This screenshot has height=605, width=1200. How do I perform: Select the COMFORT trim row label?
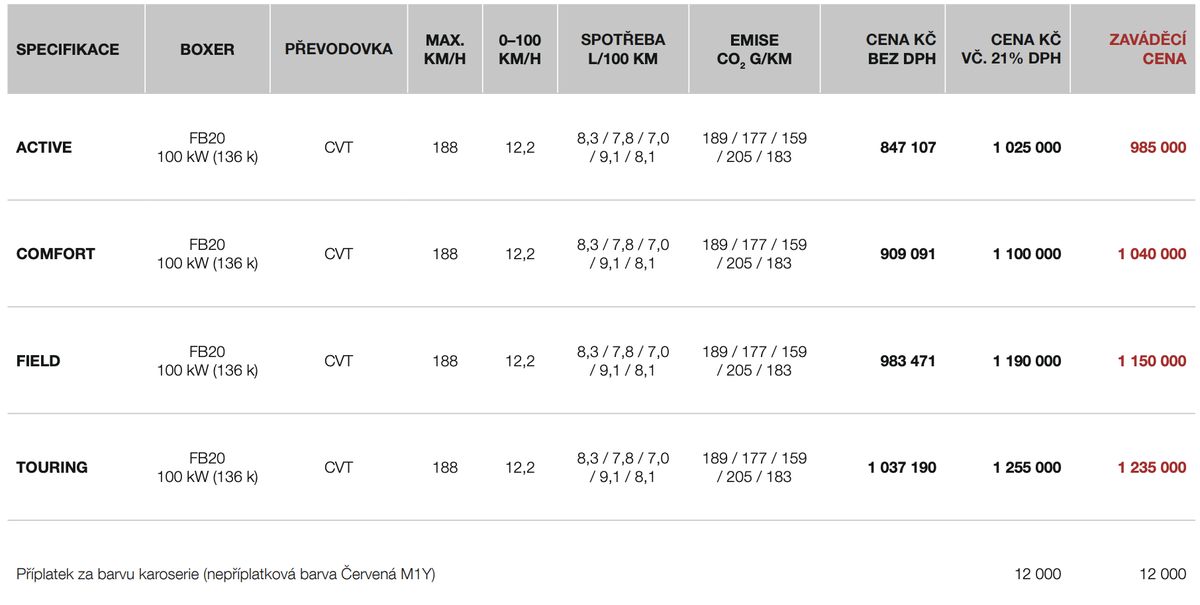(56, 254)
